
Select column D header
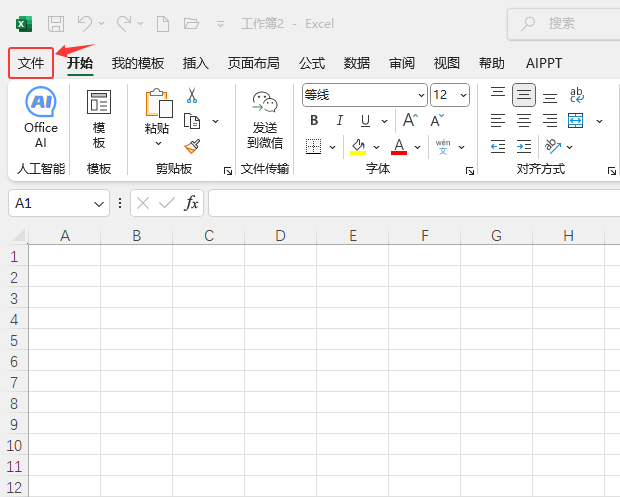(x=280, y=236)
